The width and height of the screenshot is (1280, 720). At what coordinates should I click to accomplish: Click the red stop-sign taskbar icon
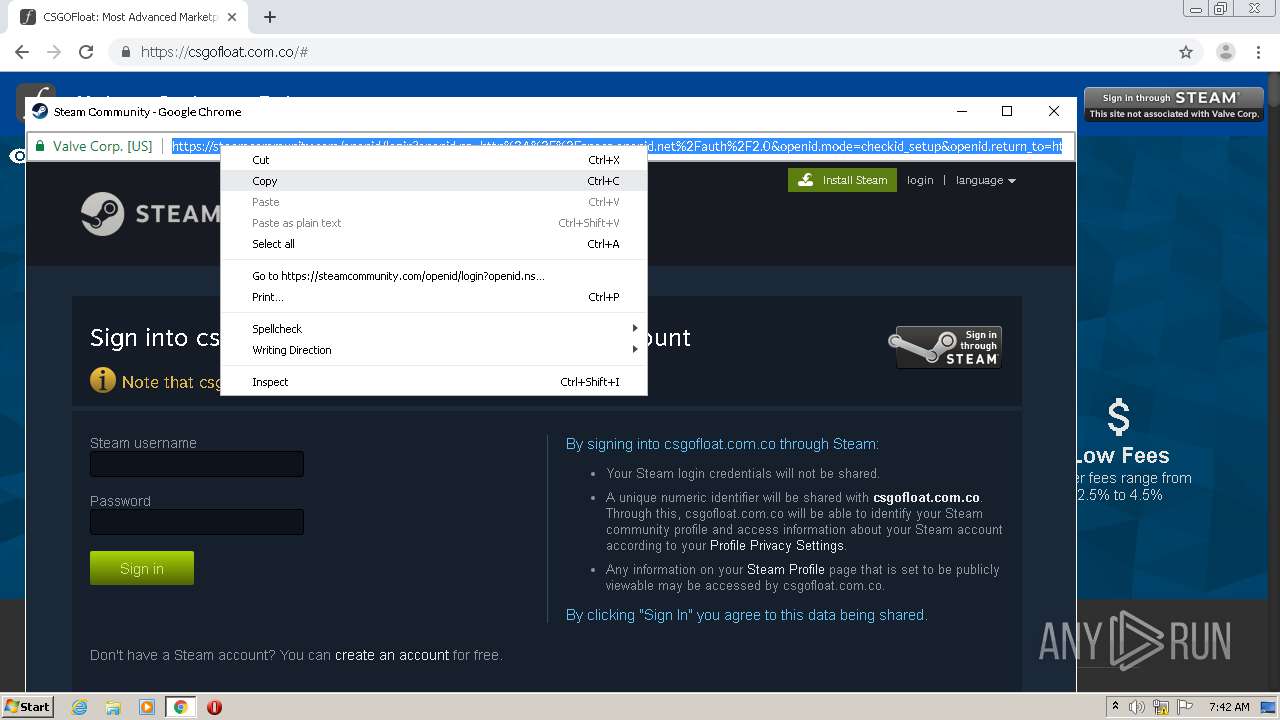click(x=214, y=707)
